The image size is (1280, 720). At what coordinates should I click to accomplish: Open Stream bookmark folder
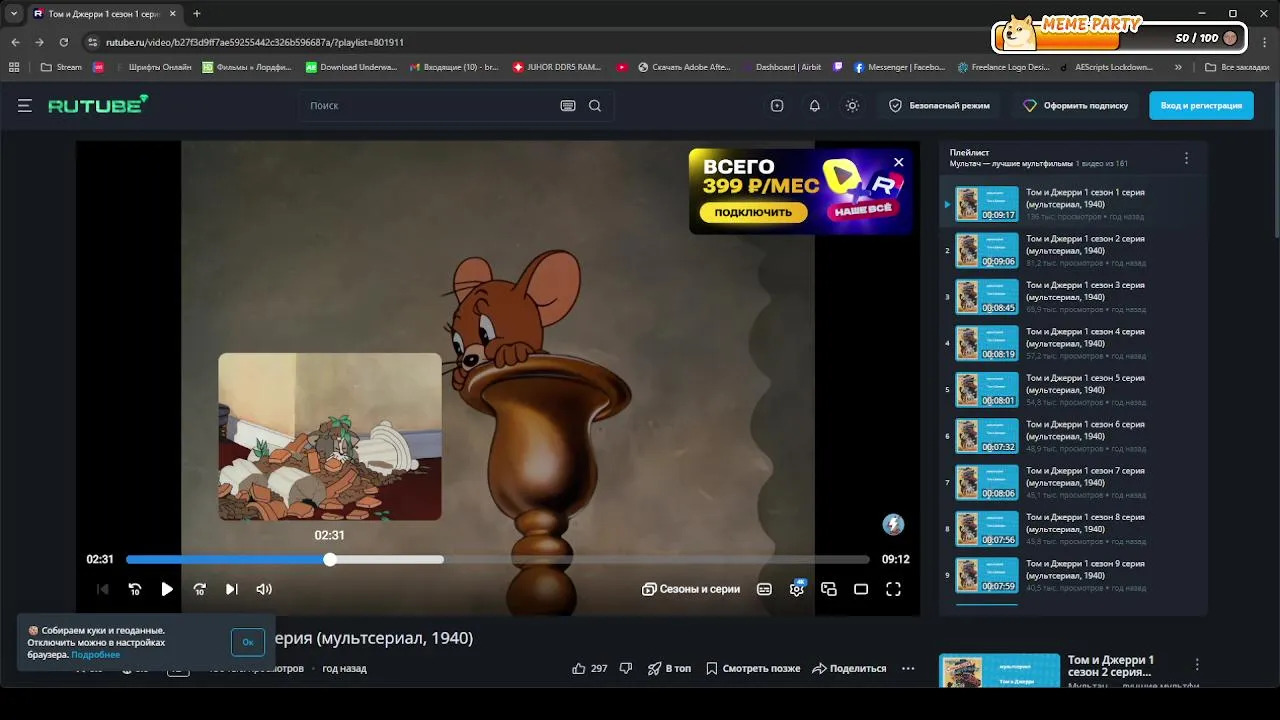click(61, 67)
